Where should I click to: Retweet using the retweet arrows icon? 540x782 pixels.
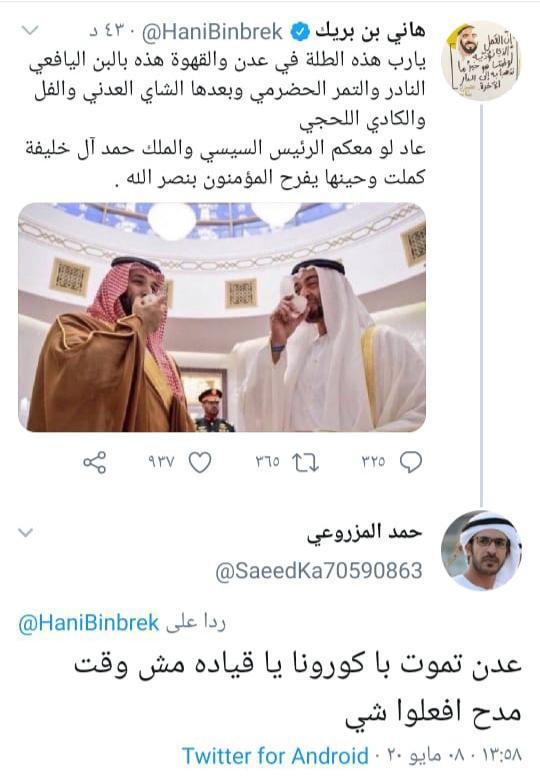pyautogui.click(x=305, y=463)
